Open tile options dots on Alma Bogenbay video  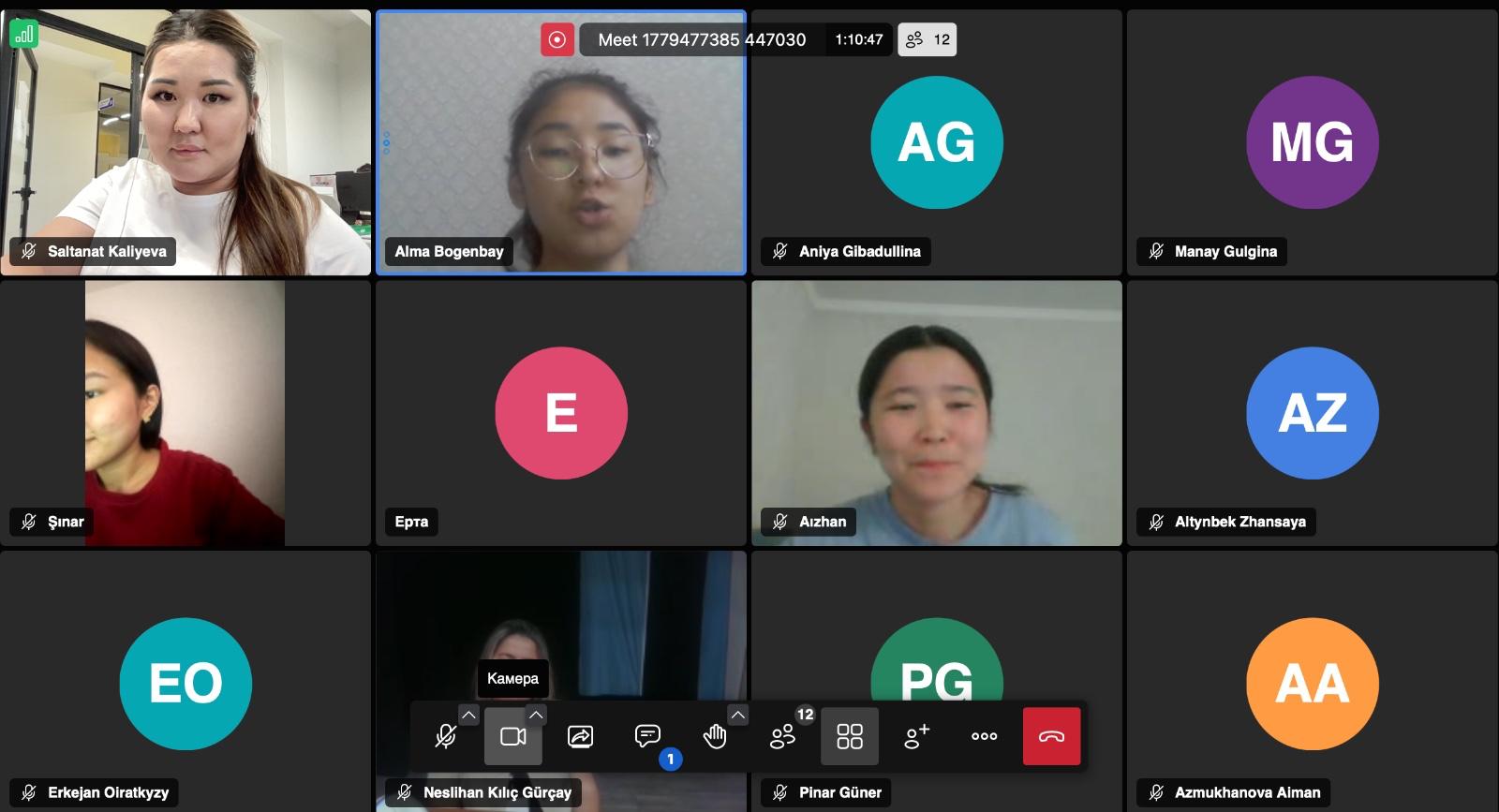(x=386, y=142)
